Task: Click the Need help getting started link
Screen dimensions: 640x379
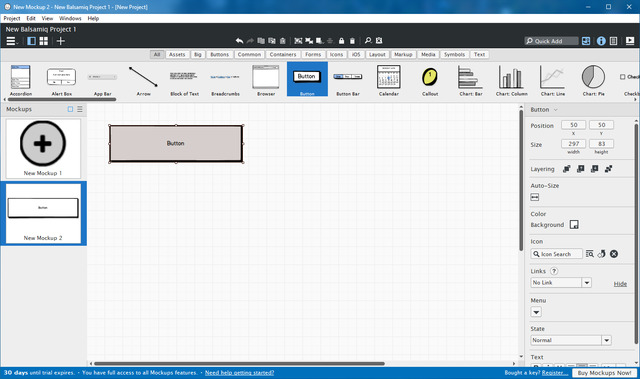Action: pyautogui.click(x=240, y=373)
